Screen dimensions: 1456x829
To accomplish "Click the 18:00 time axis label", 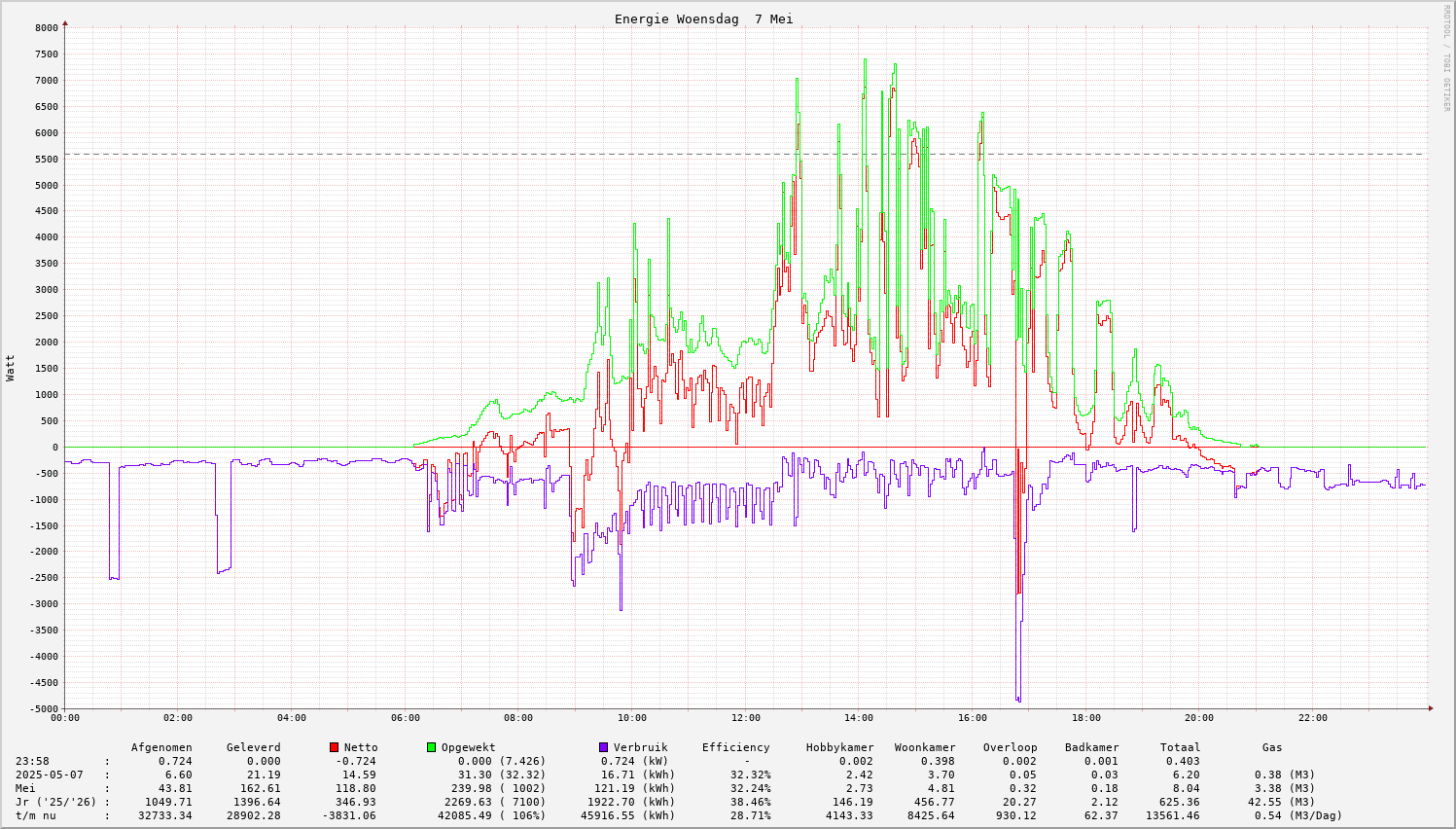I will tap(1085, 718).
